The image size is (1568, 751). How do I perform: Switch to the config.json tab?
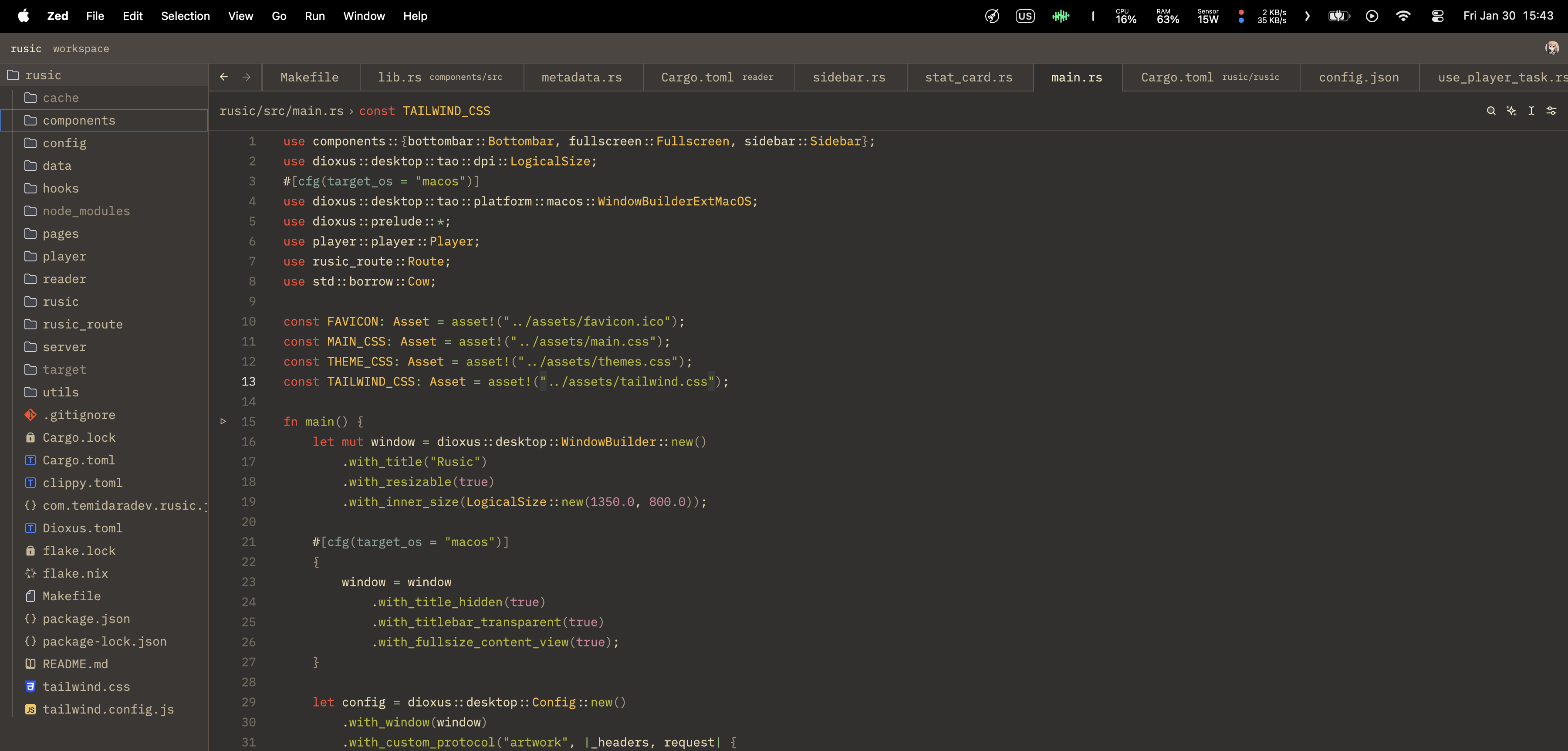(1358, 77)
